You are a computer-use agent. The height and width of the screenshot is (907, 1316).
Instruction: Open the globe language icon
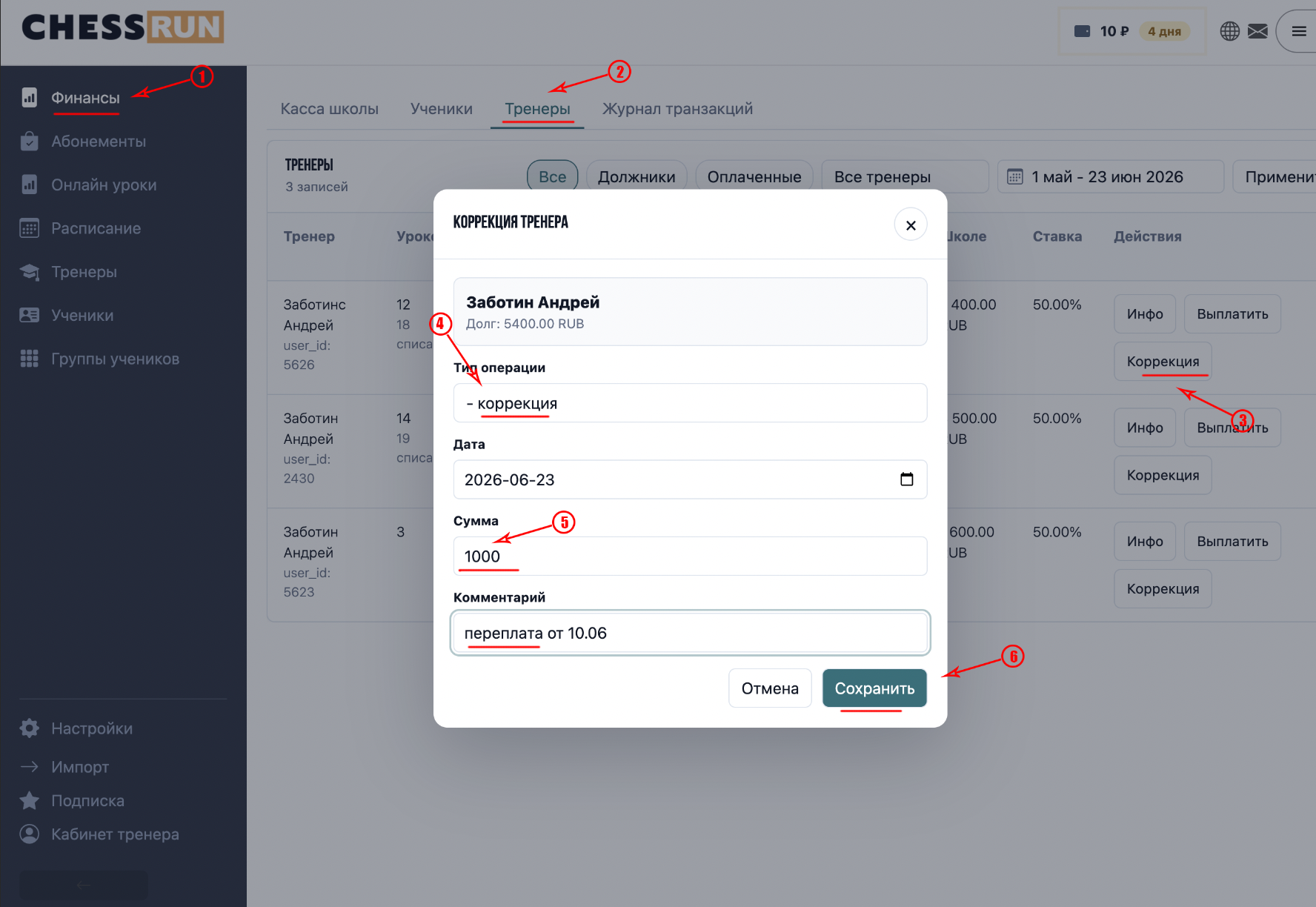tap(1229, 31)
